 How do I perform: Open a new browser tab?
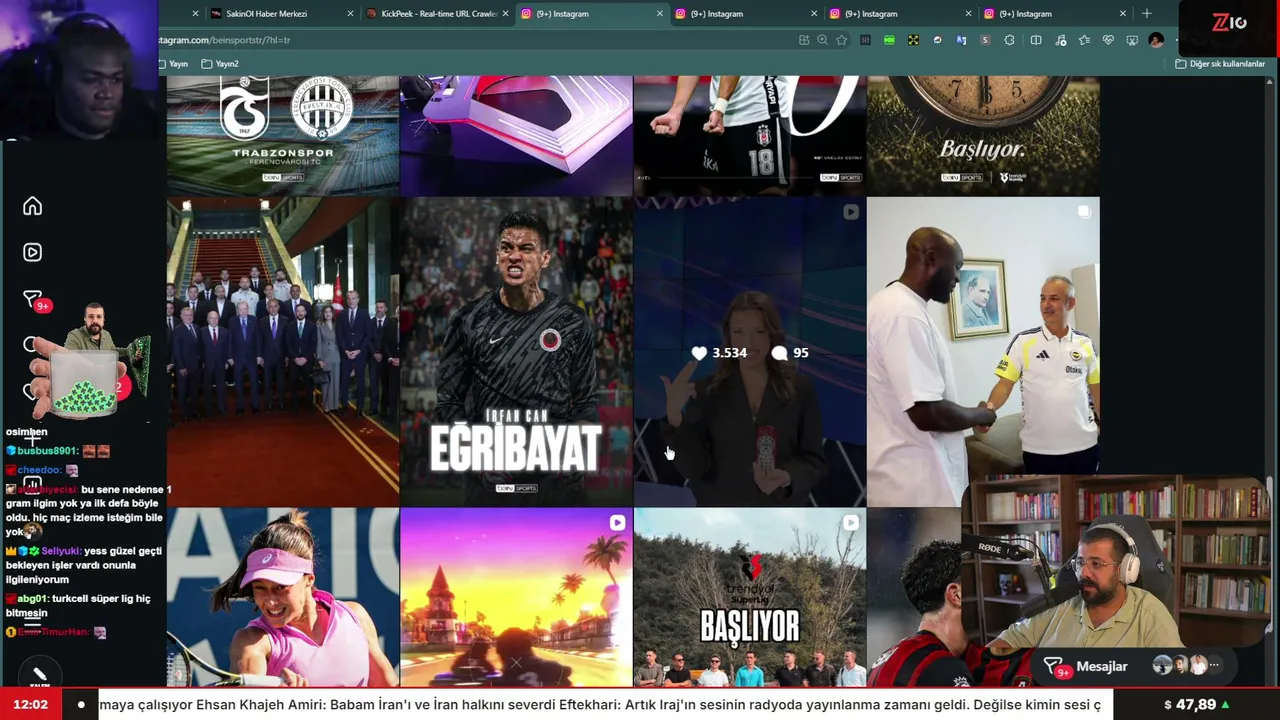1147,14
